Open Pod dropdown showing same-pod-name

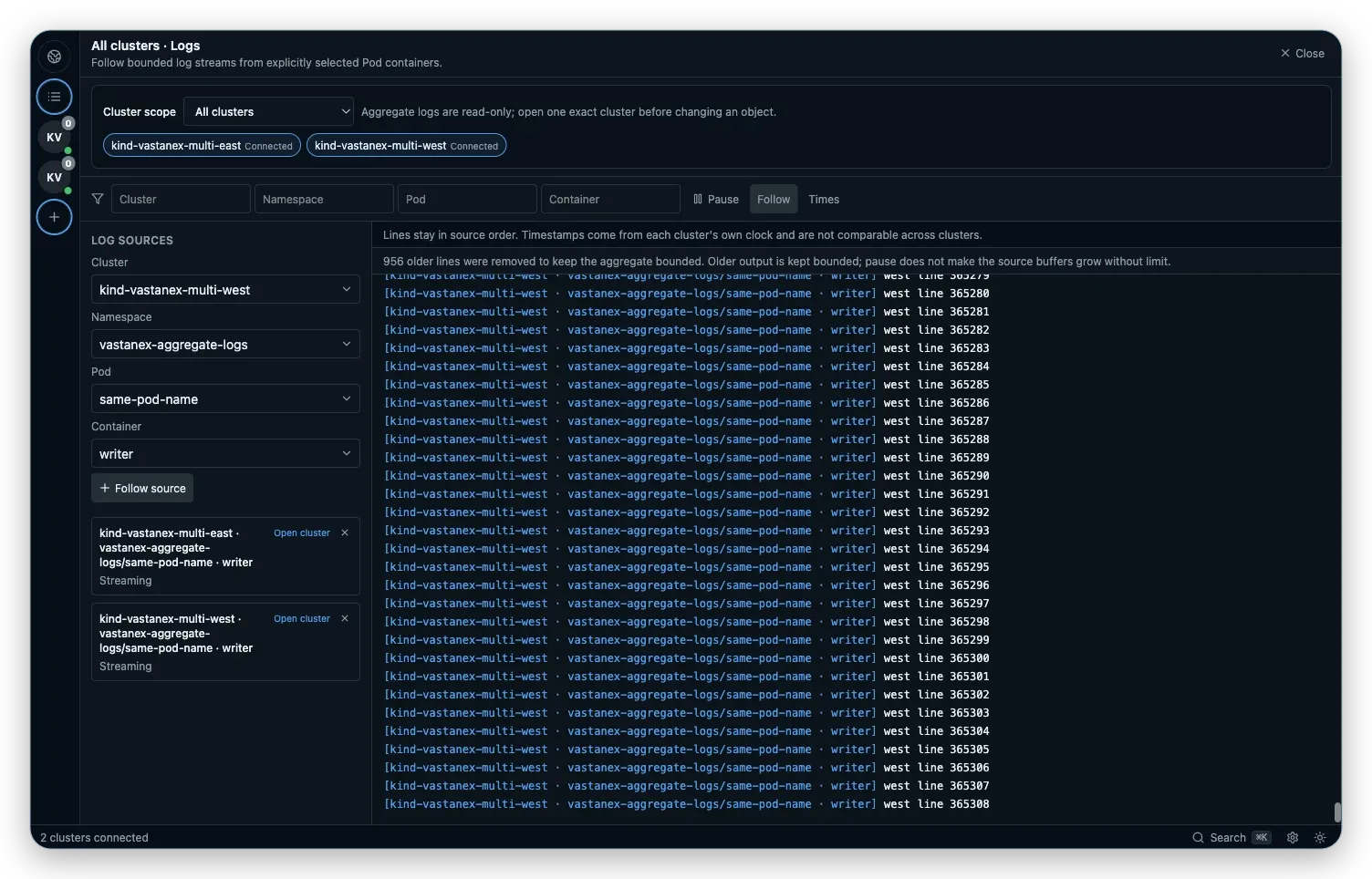coord(225,399)
